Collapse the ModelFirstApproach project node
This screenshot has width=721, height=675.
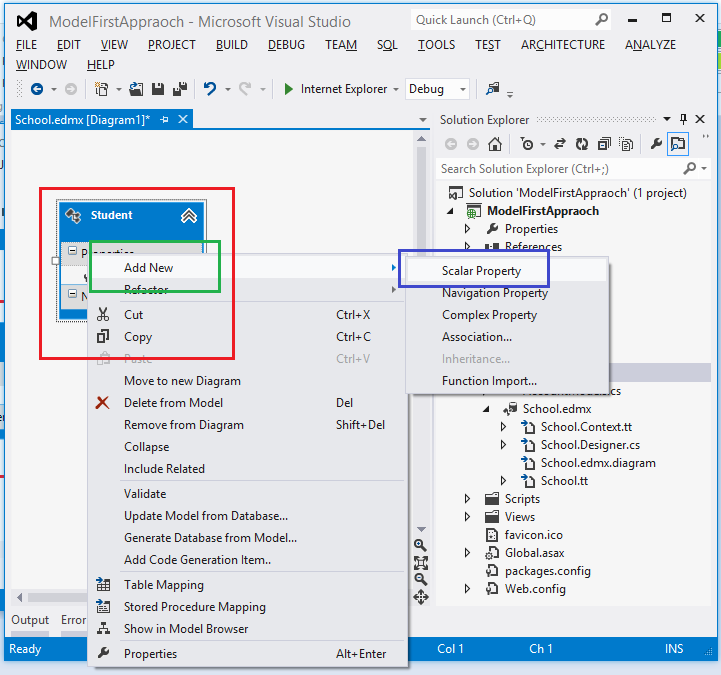coord(451,211)
